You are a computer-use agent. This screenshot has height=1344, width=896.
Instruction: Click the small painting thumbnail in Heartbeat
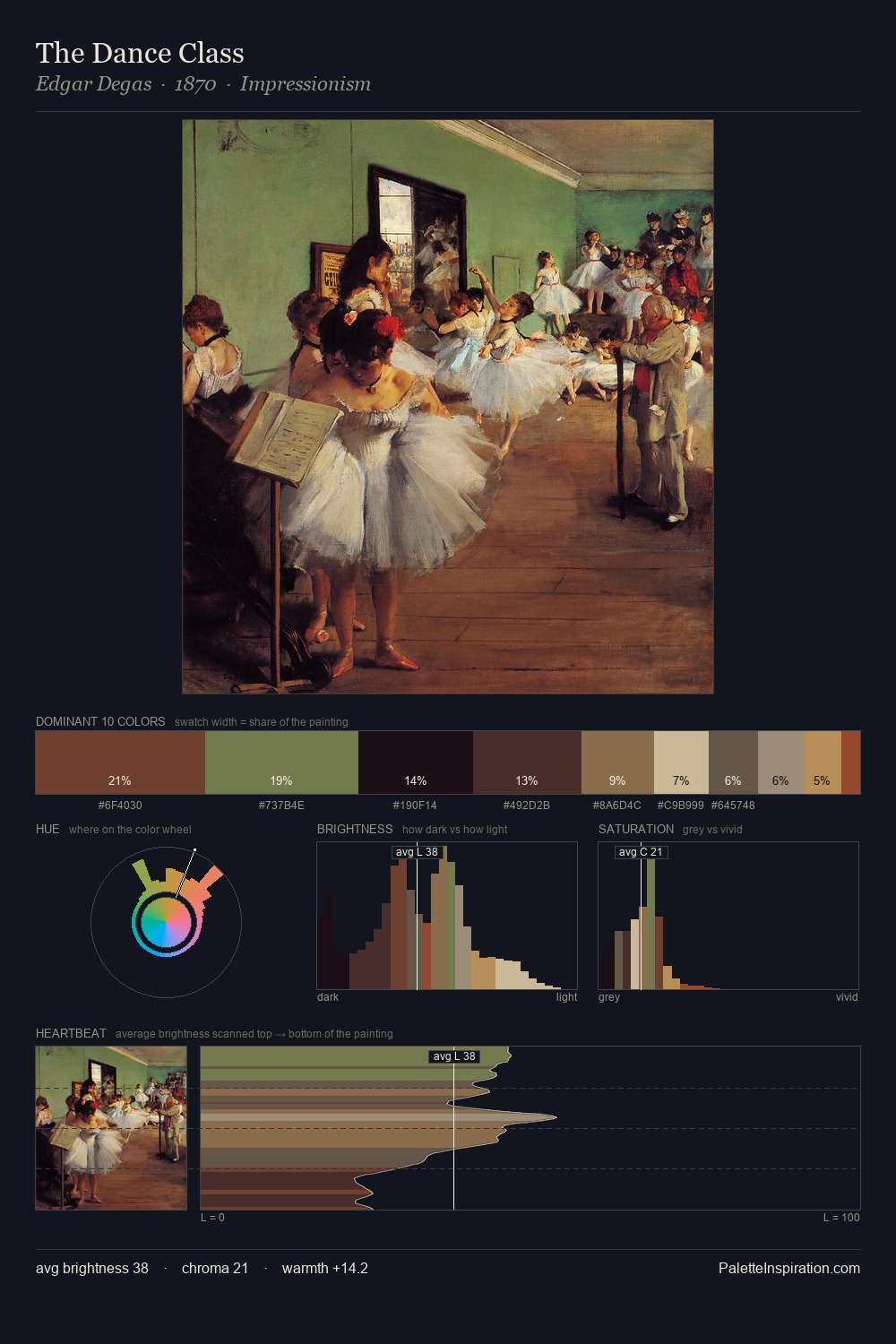[x=111, y=1128]
